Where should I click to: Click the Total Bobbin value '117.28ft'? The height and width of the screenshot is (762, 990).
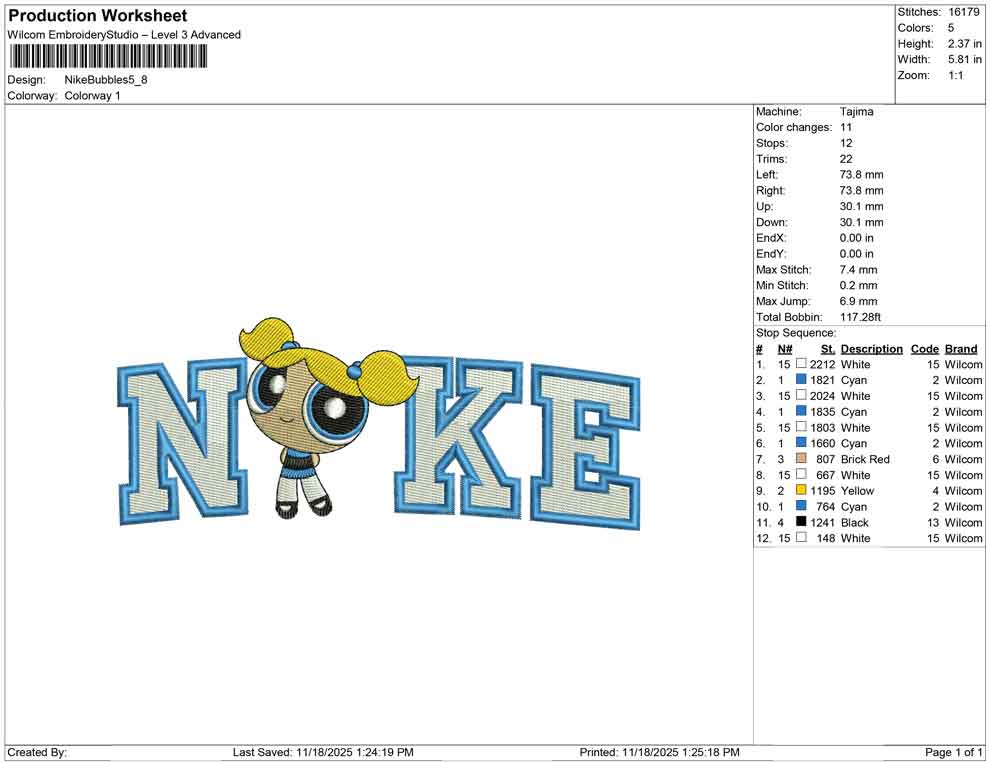[861, 317]
